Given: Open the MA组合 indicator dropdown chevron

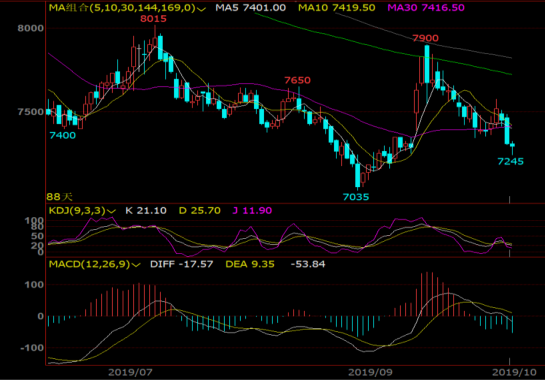Looking at the screenshot, I should point(201,9).
